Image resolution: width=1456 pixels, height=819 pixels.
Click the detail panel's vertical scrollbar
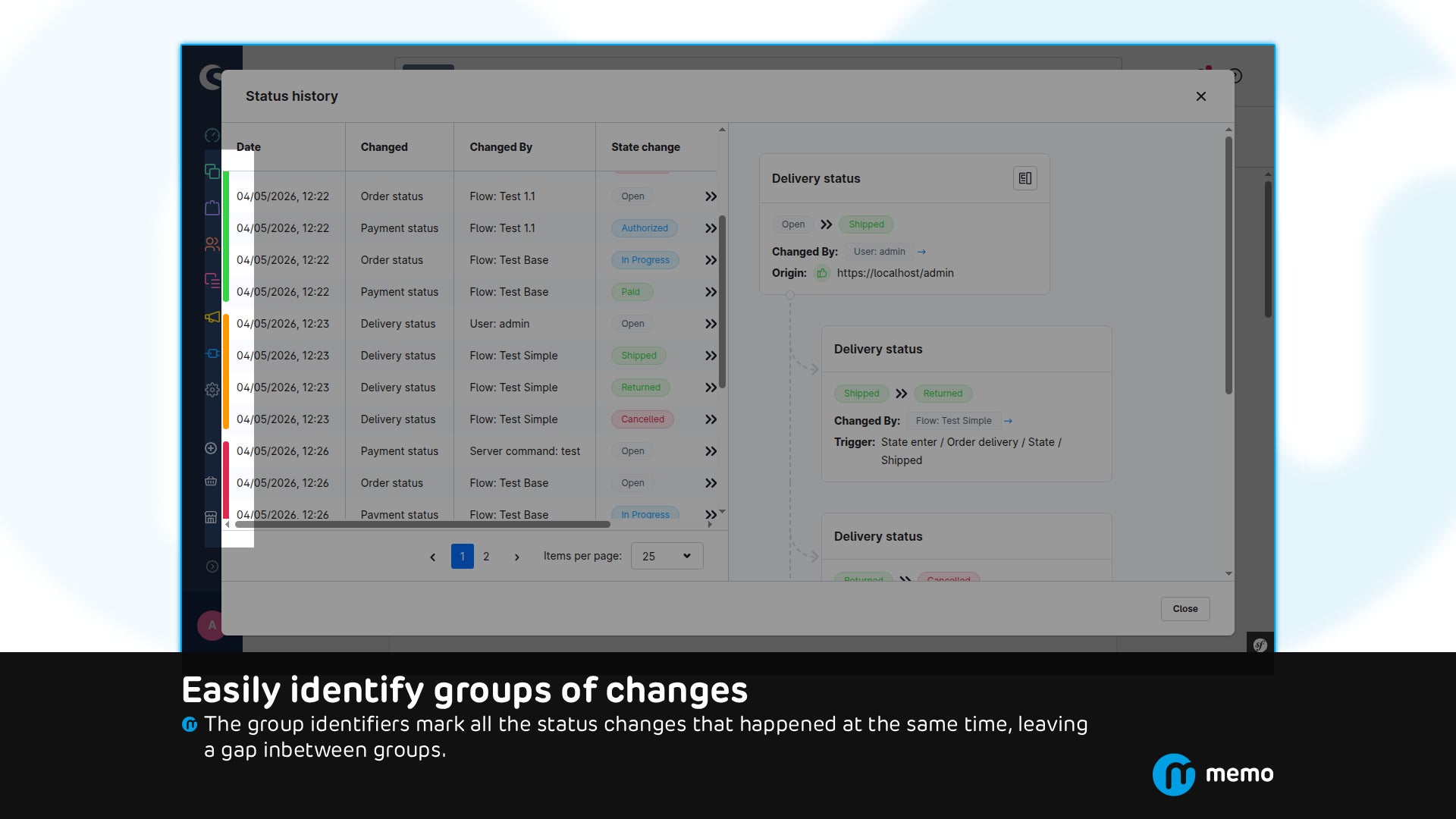pos(1228,265)
